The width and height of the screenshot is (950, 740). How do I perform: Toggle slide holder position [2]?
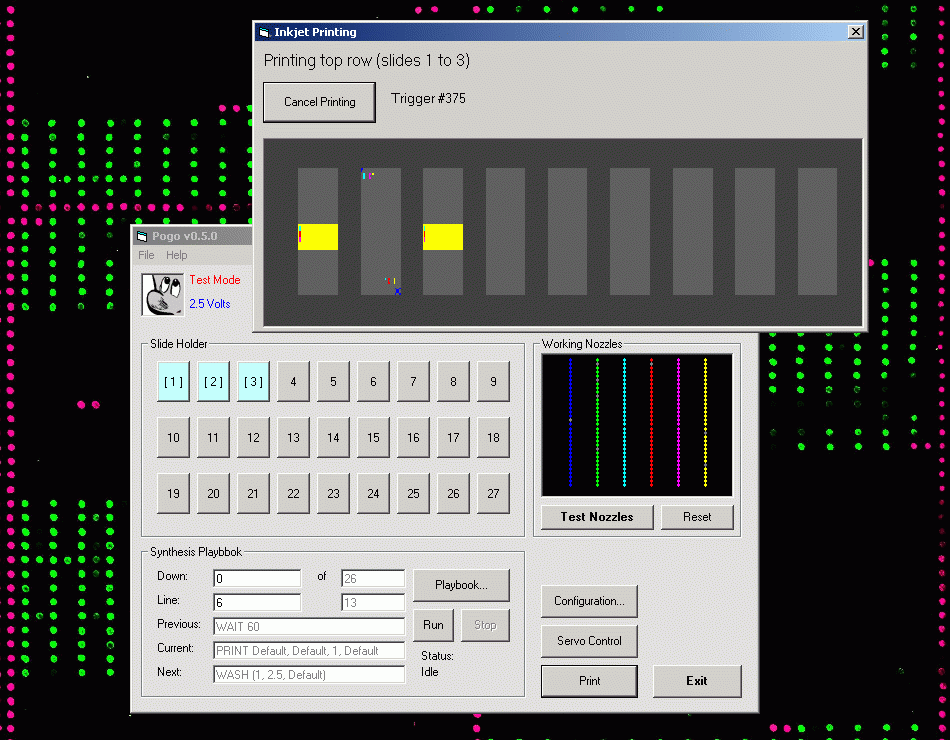click(x=213, y=382)
